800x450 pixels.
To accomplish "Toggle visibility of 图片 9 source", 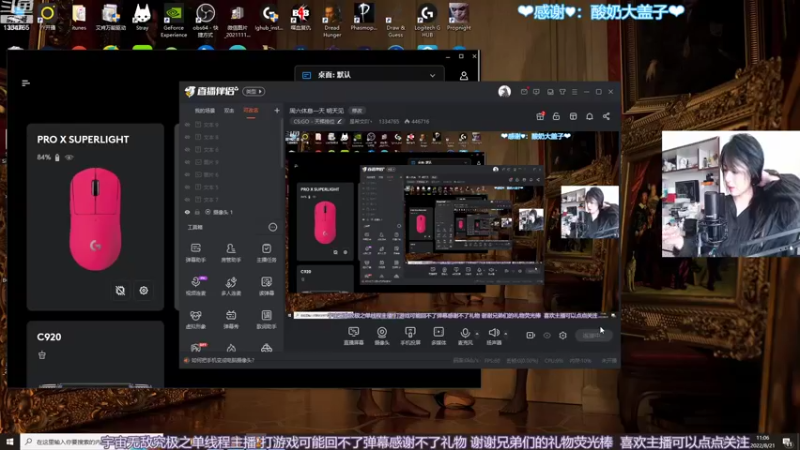I will (x=187, y=162).
